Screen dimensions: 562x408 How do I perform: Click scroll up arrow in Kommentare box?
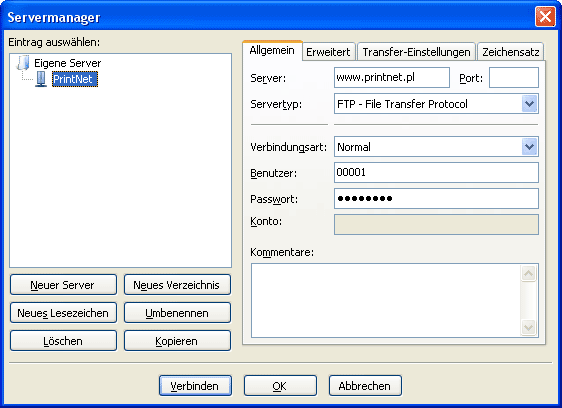coord(529,274)
